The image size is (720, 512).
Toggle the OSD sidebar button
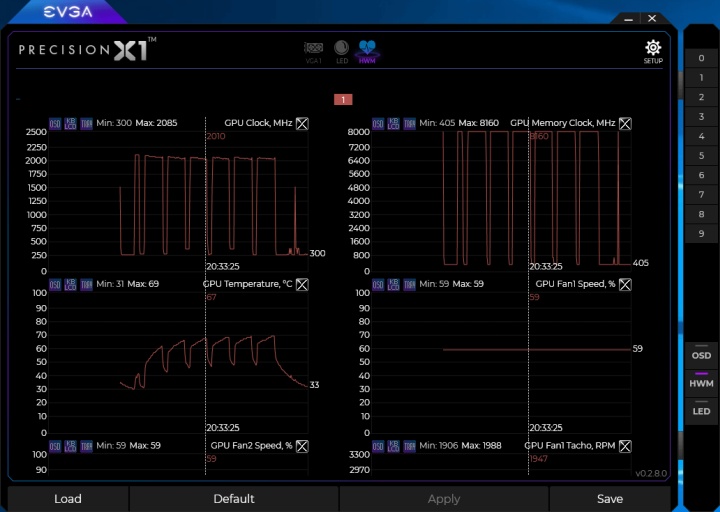click(701, 354)
